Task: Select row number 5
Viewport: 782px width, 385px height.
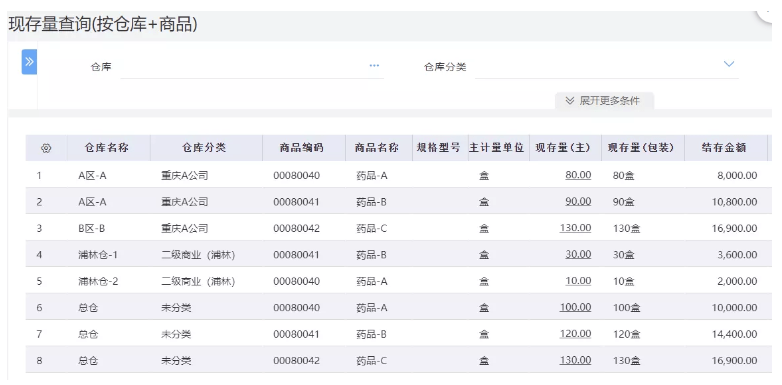Action: click(x=39, y=281)
